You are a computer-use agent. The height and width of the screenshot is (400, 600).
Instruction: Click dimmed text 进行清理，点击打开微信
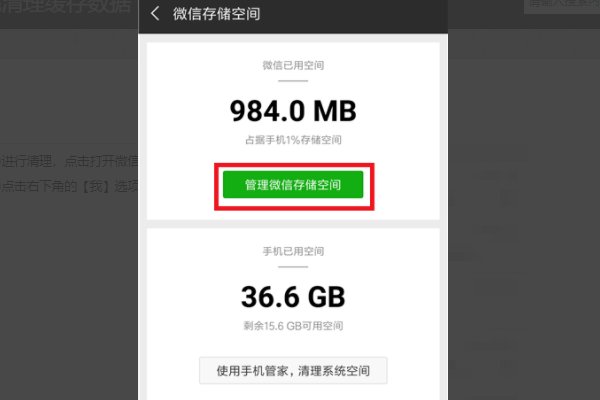[69, 162]
